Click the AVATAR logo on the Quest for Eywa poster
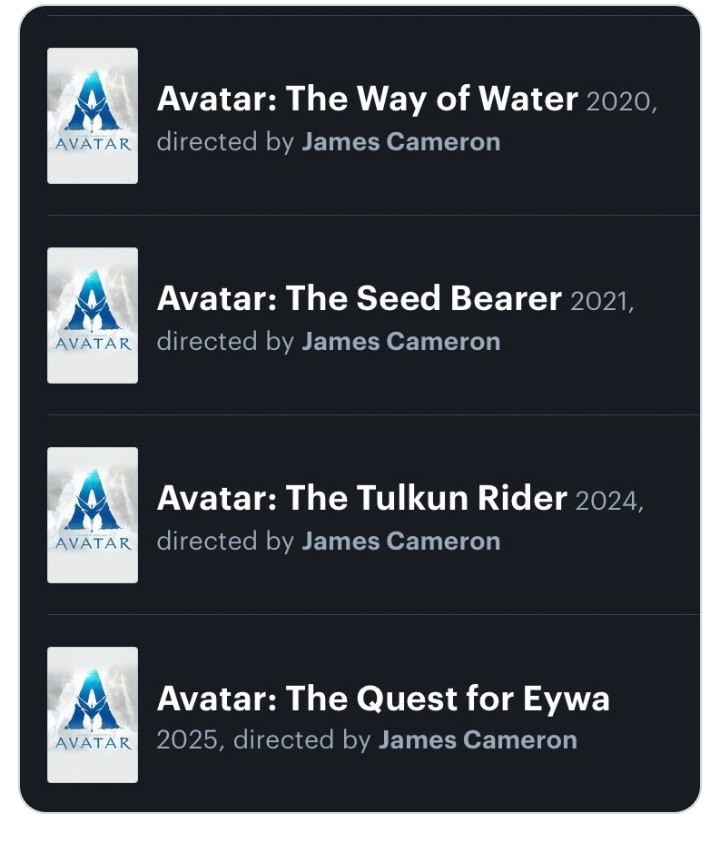Screen dimensions: 706x843 pyautogui.click(x=91, y=742)
